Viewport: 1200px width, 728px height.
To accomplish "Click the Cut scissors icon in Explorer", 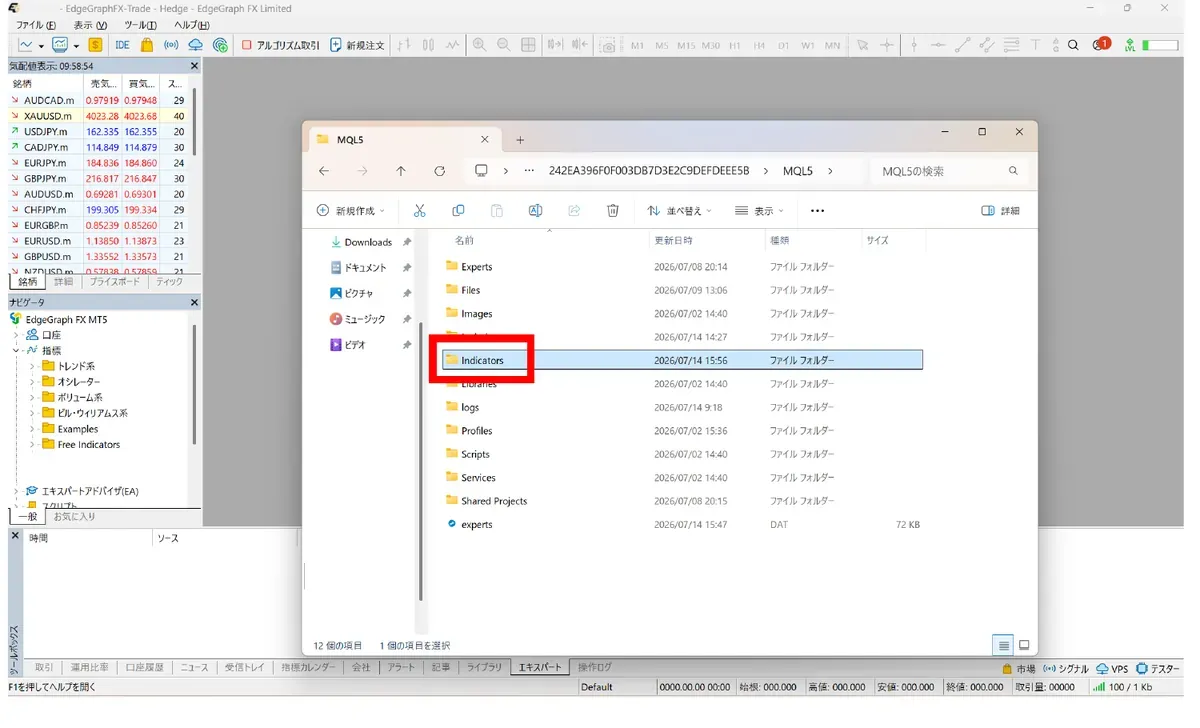I will [420, 211].
